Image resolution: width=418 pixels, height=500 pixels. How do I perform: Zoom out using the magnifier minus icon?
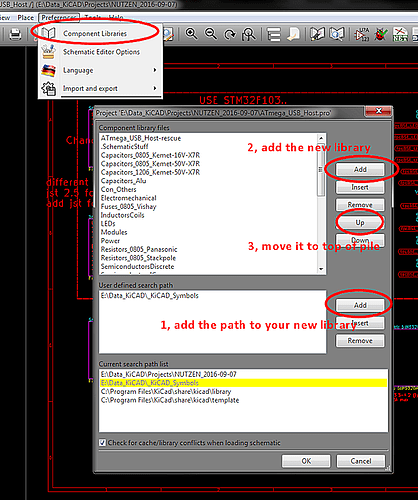tap(211, 34)
